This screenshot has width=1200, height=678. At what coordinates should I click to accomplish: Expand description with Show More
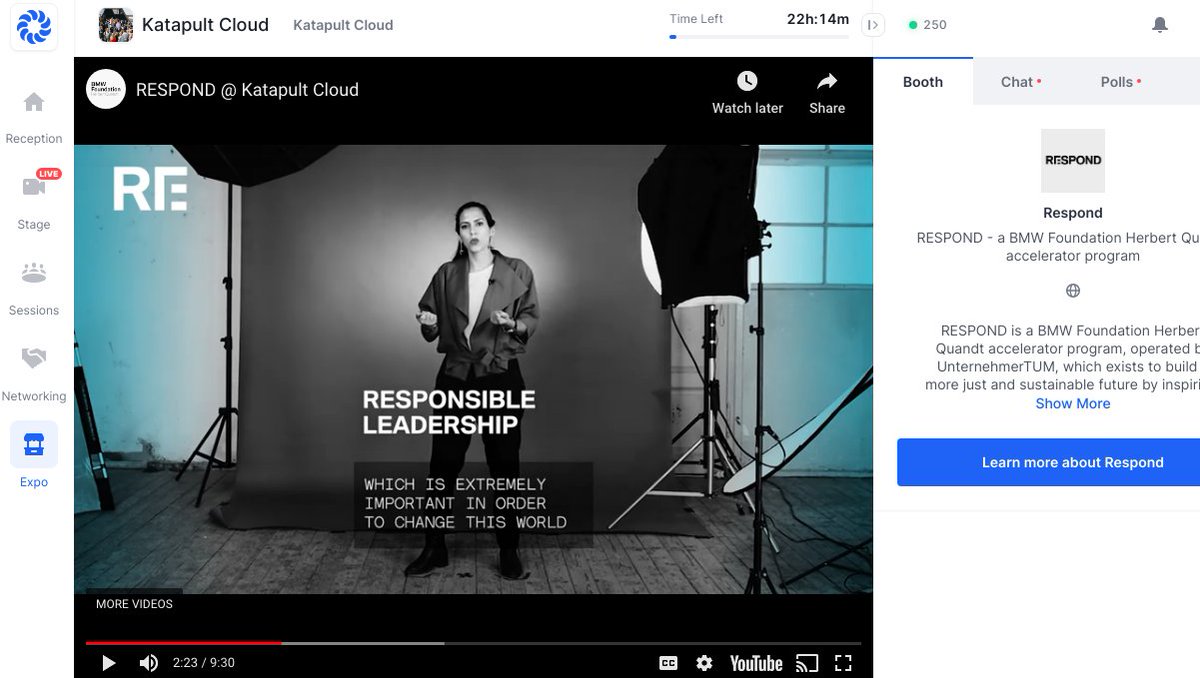coord(1073,404)
